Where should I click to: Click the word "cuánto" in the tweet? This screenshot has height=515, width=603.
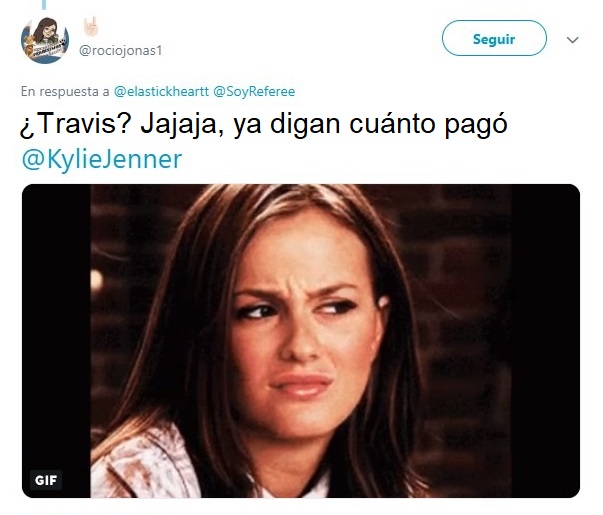(392, 123)
